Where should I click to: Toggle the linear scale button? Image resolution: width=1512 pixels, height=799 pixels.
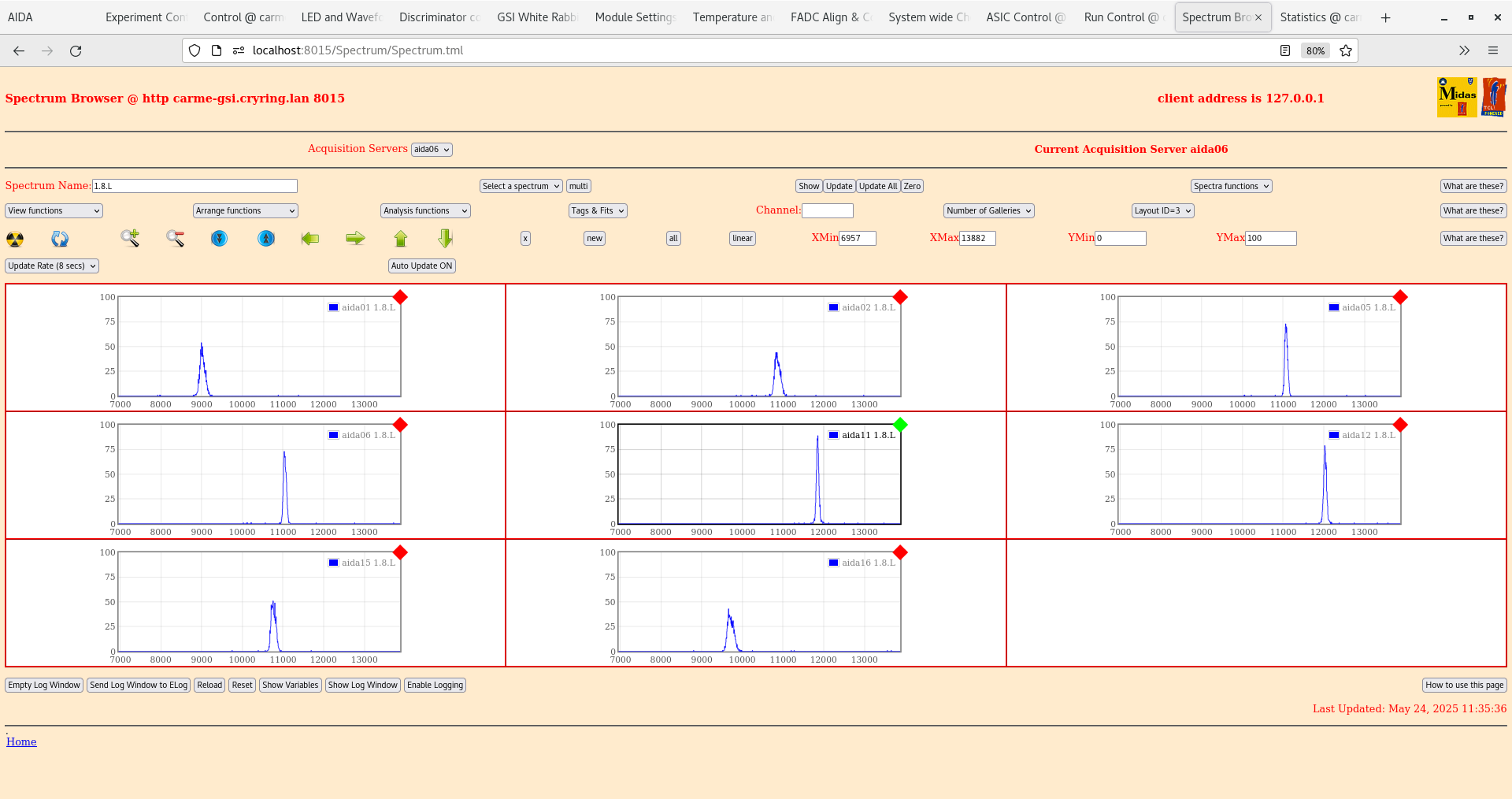[x=741, y=238]
